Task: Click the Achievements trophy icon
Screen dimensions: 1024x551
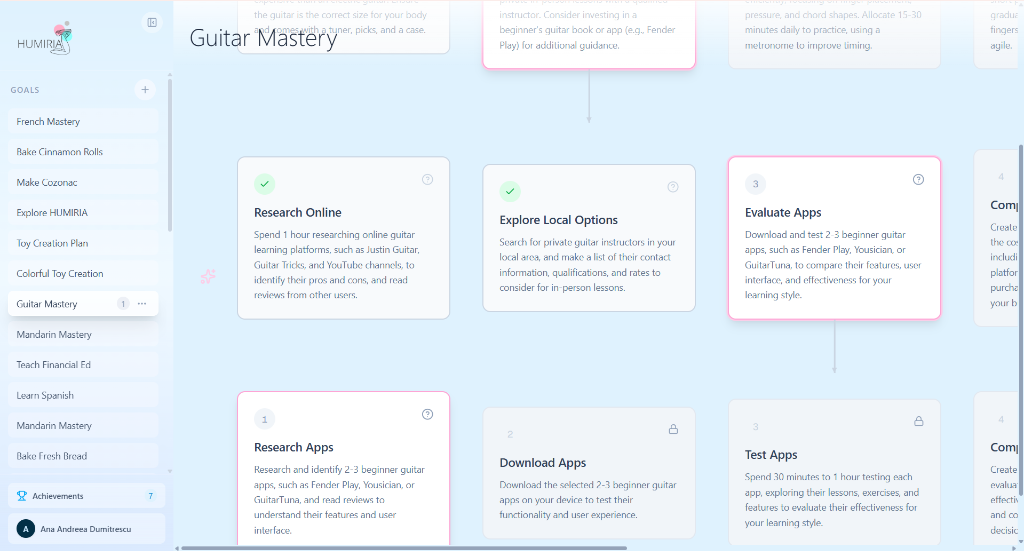Action: (x=22, y=496)
